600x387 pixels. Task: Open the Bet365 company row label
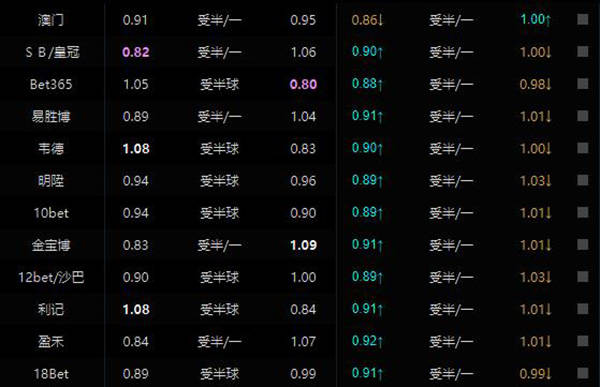click(x=51, y=84)
